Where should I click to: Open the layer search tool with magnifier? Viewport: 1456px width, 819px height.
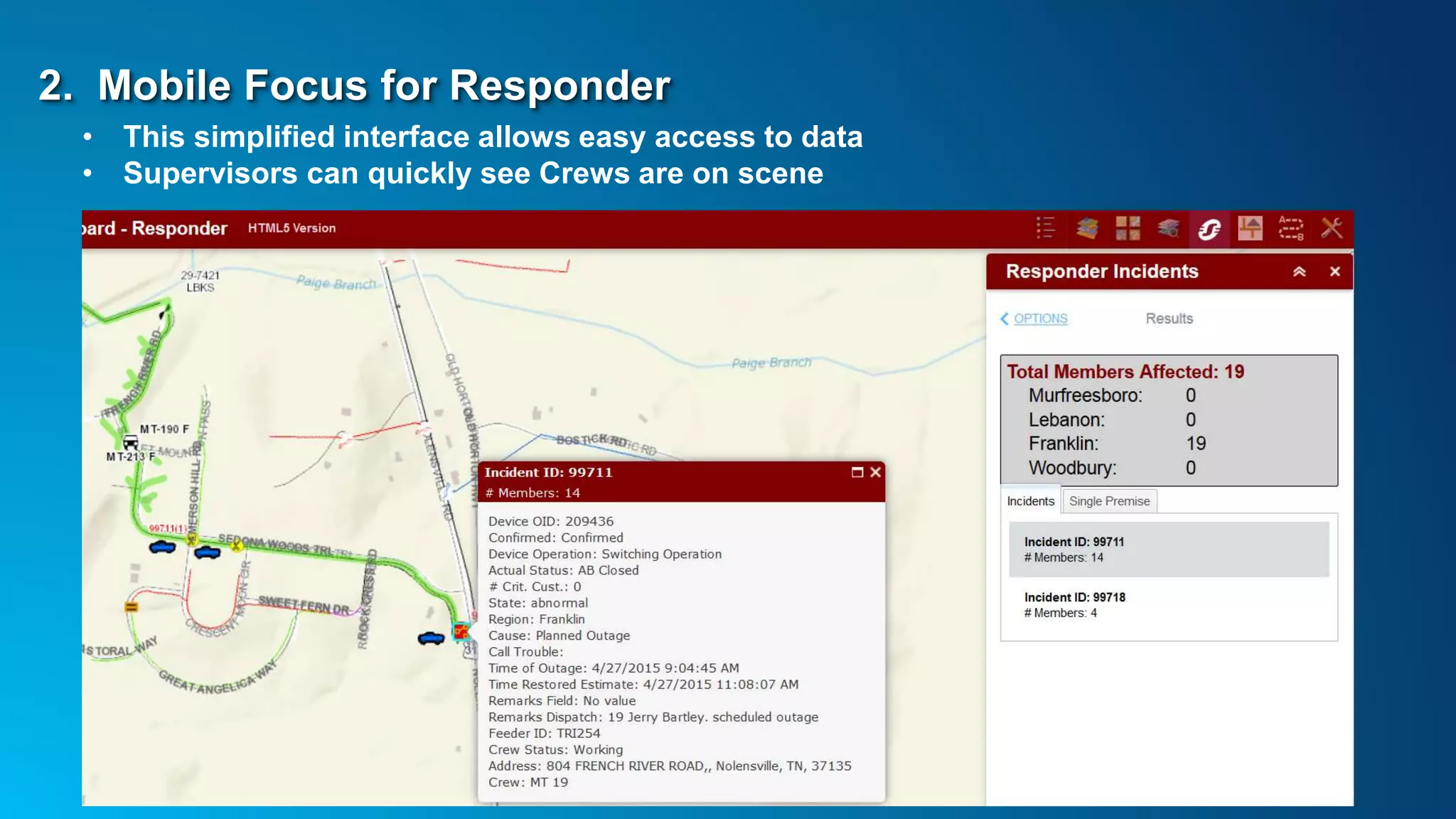point(1168,228)
